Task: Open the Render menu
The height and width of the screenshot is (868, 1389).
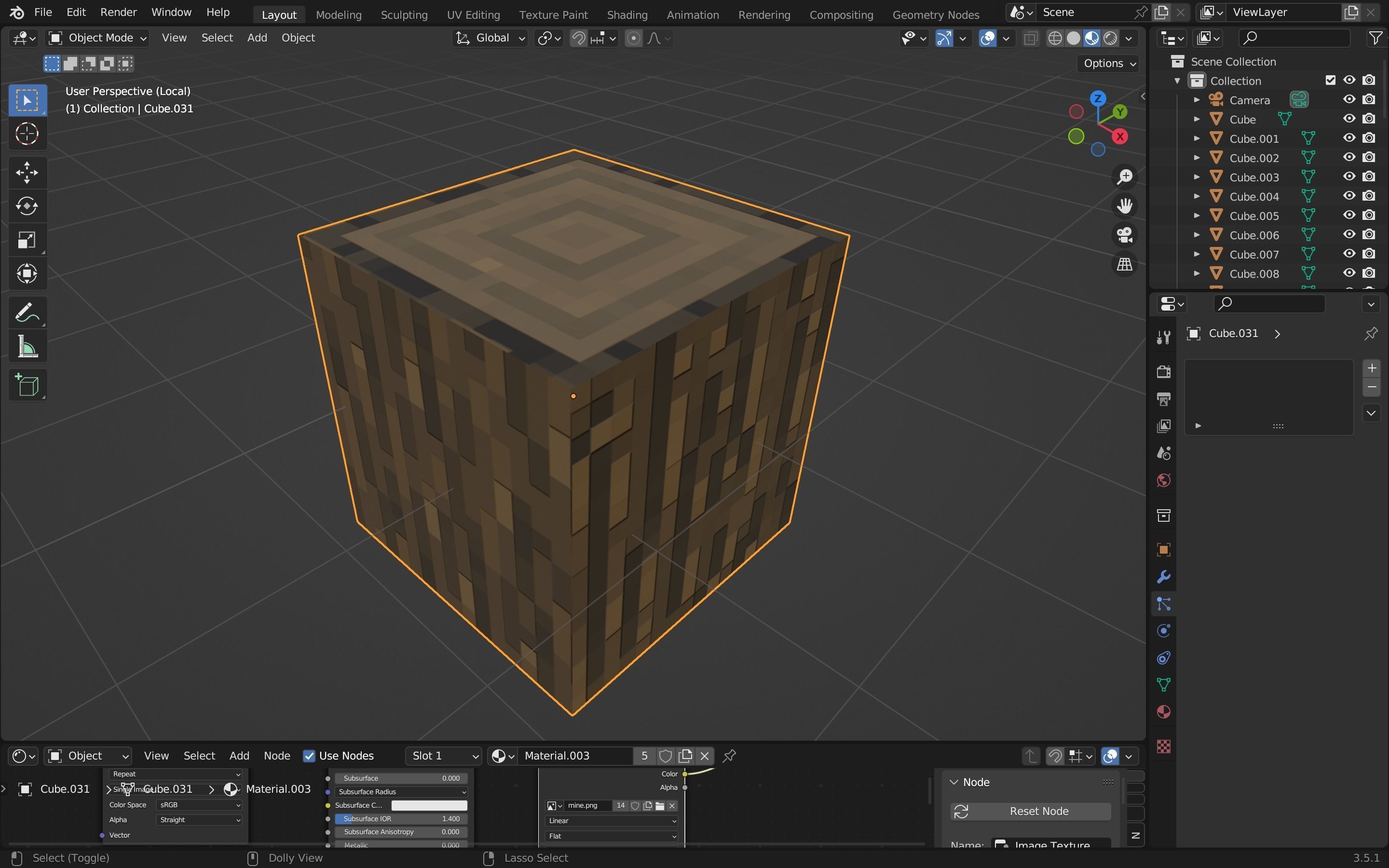Action: tap(118, 12)
